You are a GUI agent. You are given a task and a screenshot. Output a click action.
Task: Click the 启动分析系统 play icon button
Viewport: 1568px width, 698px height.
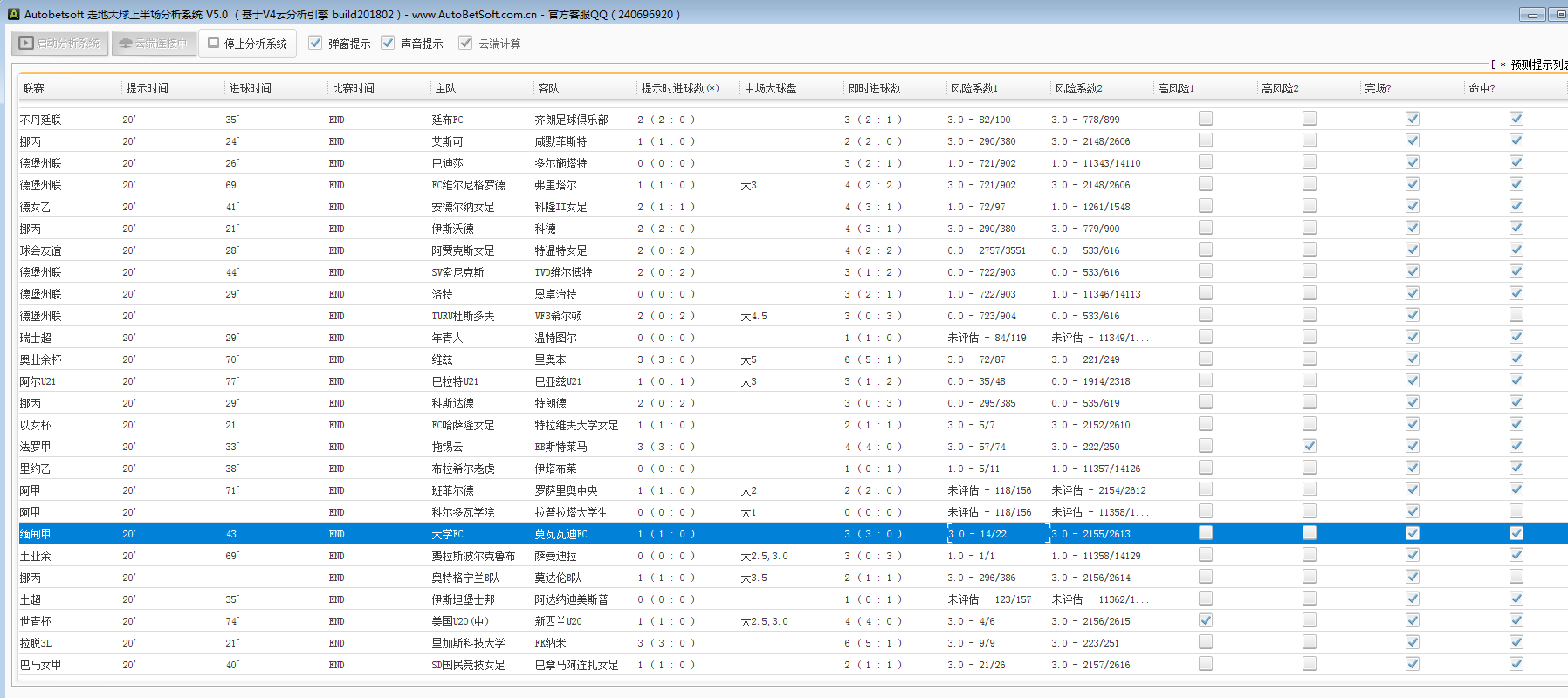[60, 43]
